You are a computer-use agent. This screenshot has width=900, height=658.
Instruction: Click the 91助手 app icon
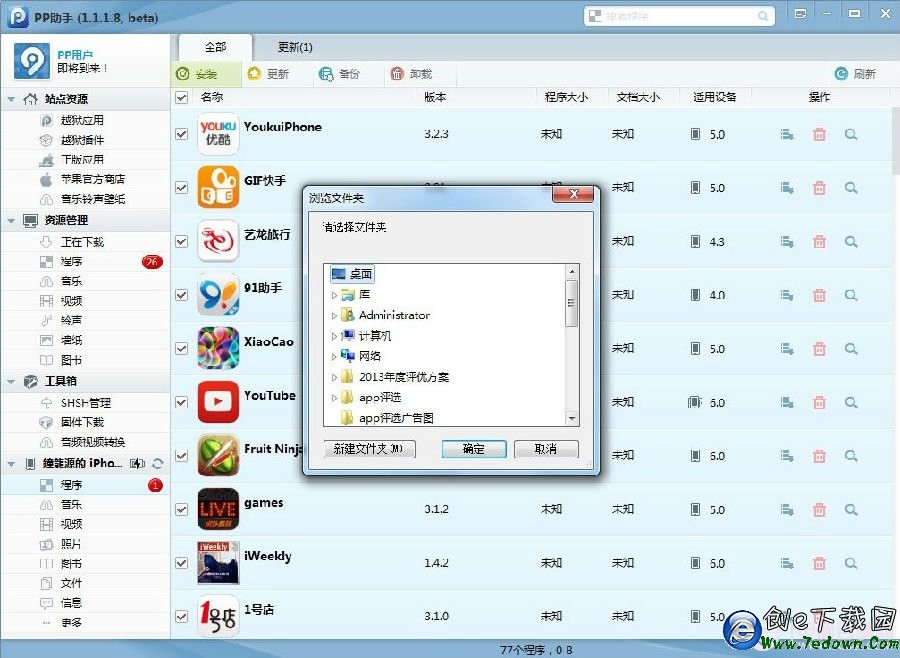218,295
